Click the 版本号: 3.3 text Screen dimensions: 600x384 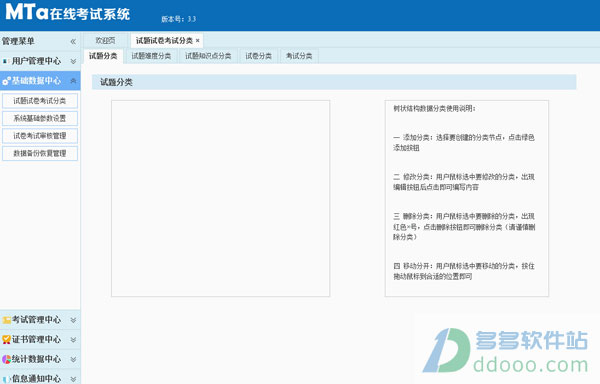coord(178,19)
